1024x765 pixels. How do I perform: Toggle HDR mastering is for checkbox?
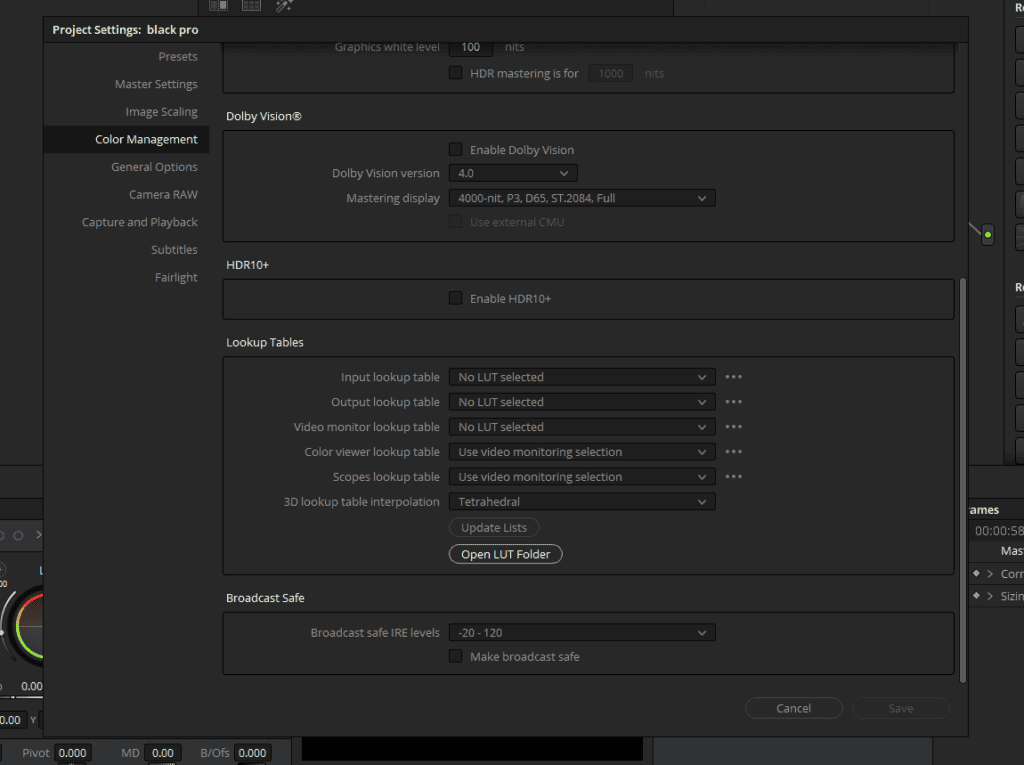tap(455, 73)
